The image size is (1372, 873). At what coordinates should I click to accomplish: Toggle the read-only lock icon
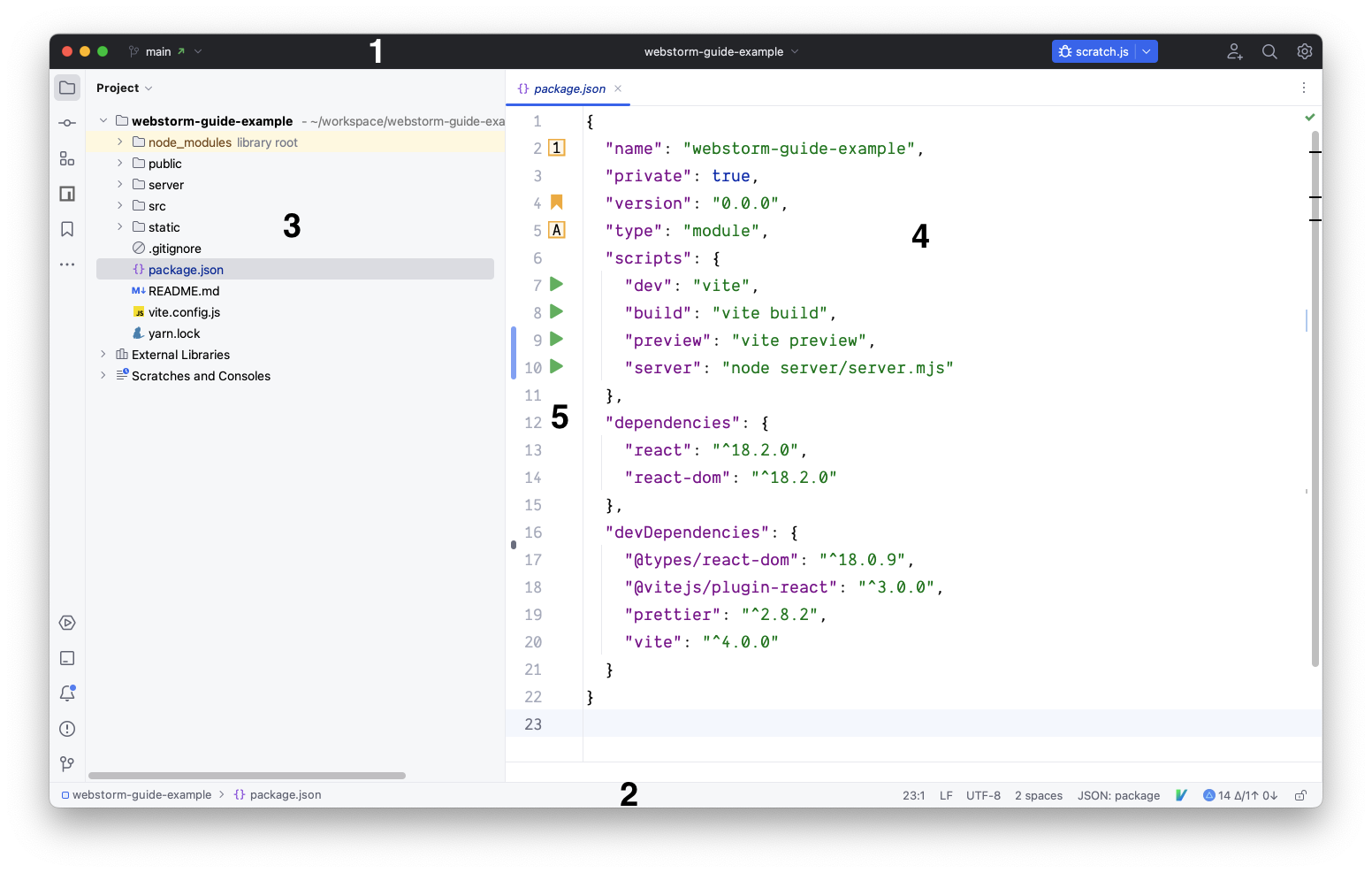coord(1300,795)
